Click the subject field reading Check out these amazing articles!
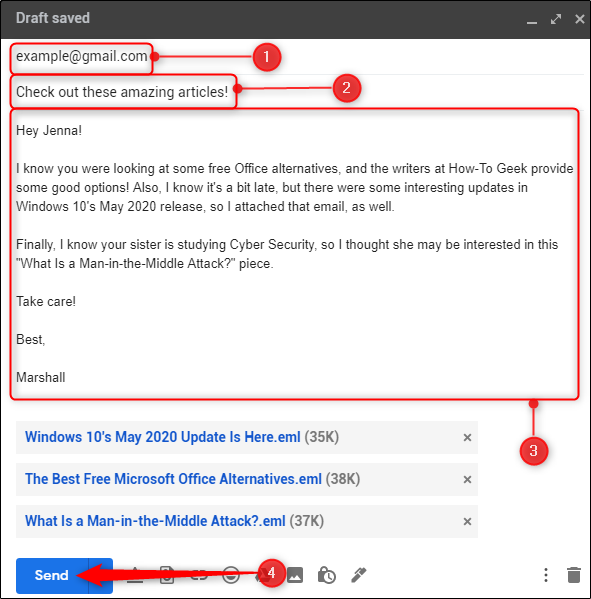The height and width of the screenshot is (599, 591). 122,92
